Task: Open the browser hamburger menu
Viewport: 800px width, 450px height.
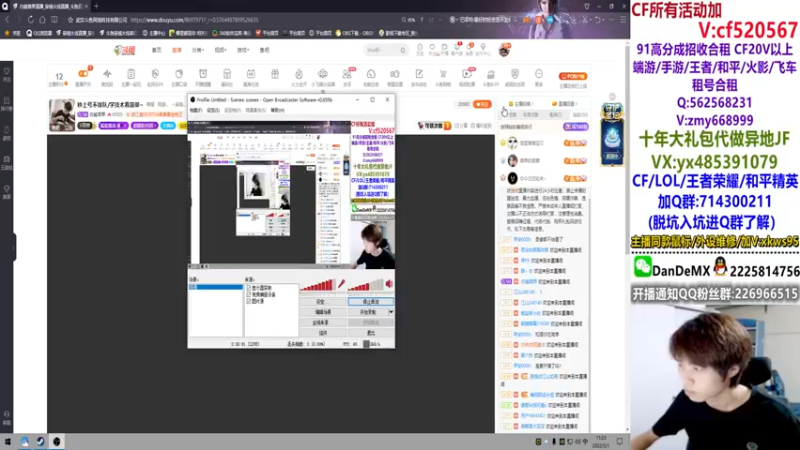Action: [x=623, y=20]
